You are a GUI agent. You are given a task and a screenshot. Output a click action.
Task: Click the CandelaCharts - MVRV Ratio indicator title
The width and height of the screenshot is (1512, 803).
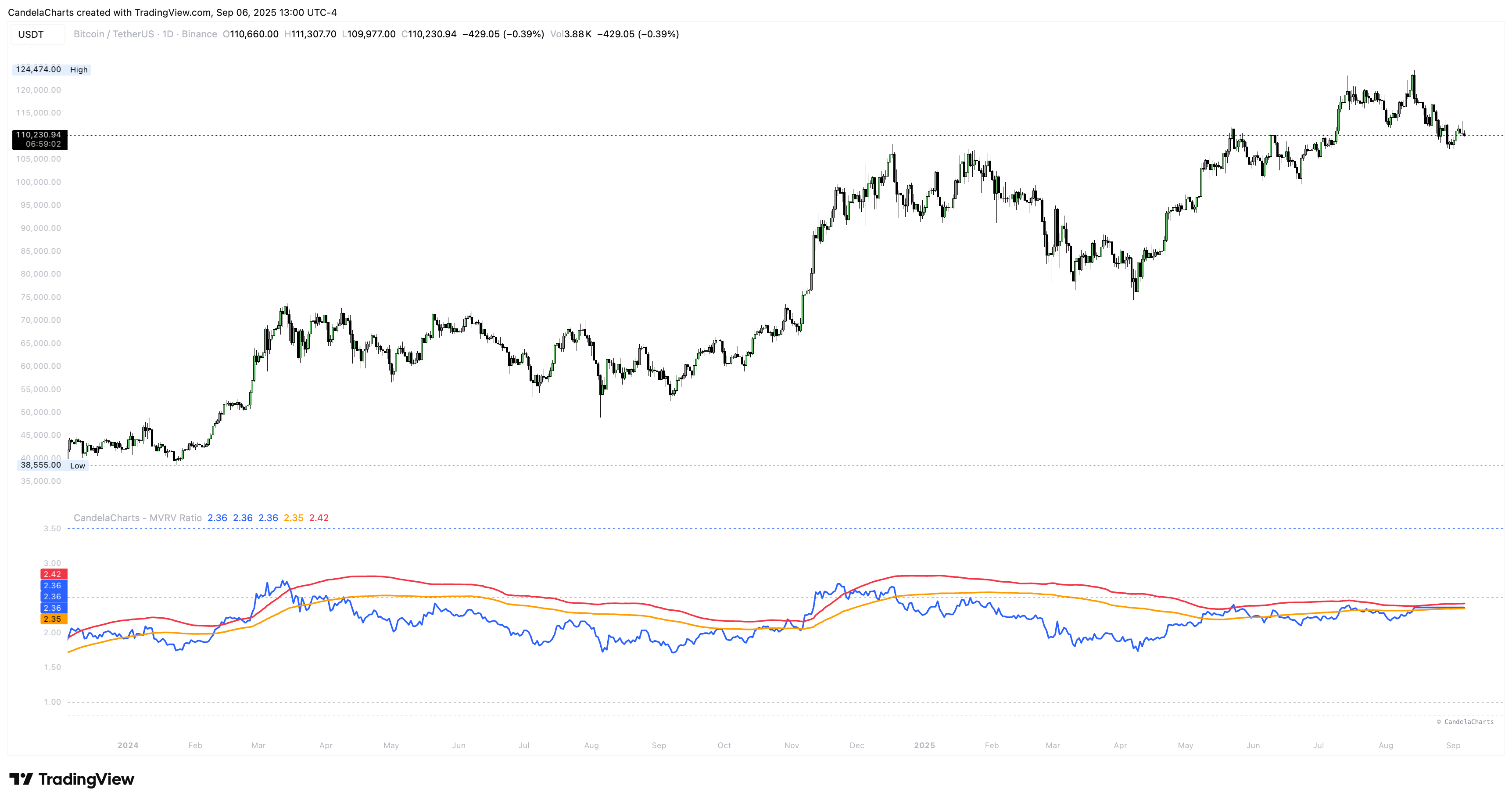[x=137, y=518]
